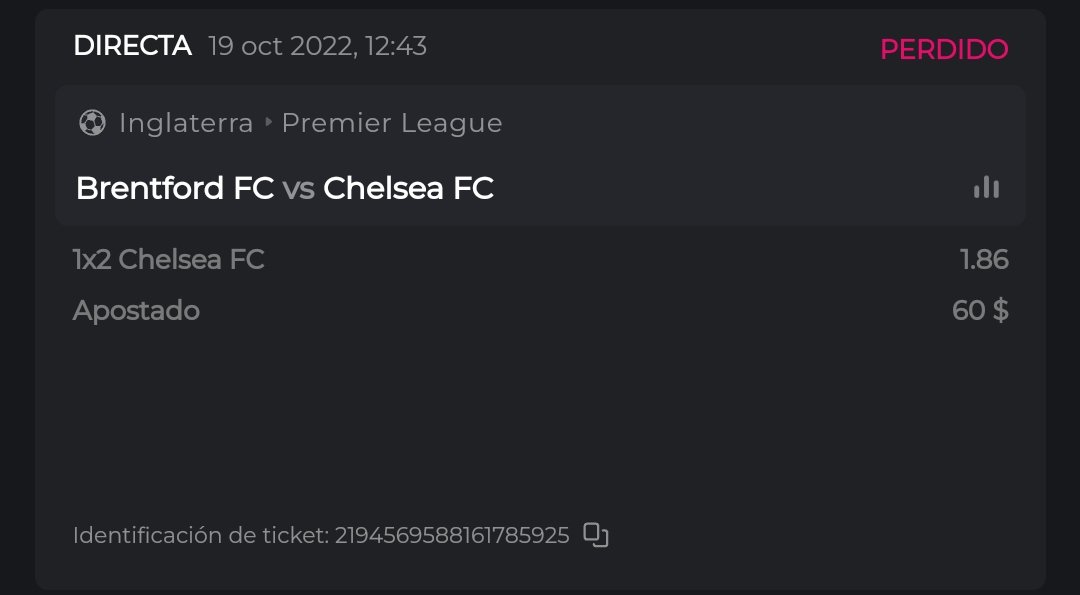Click the 'vs' text between teams

tap(298, 188)
